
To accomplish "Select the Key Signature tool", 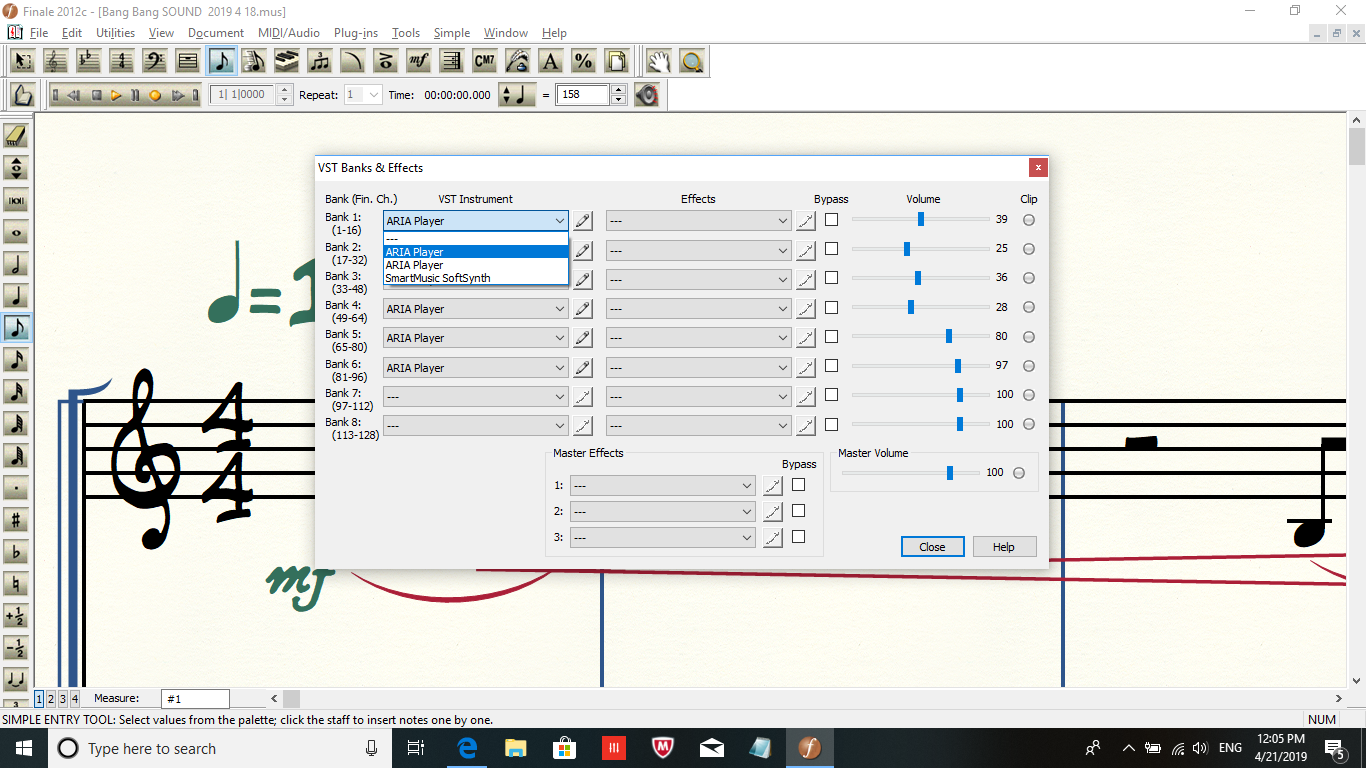I will (88, 61).
